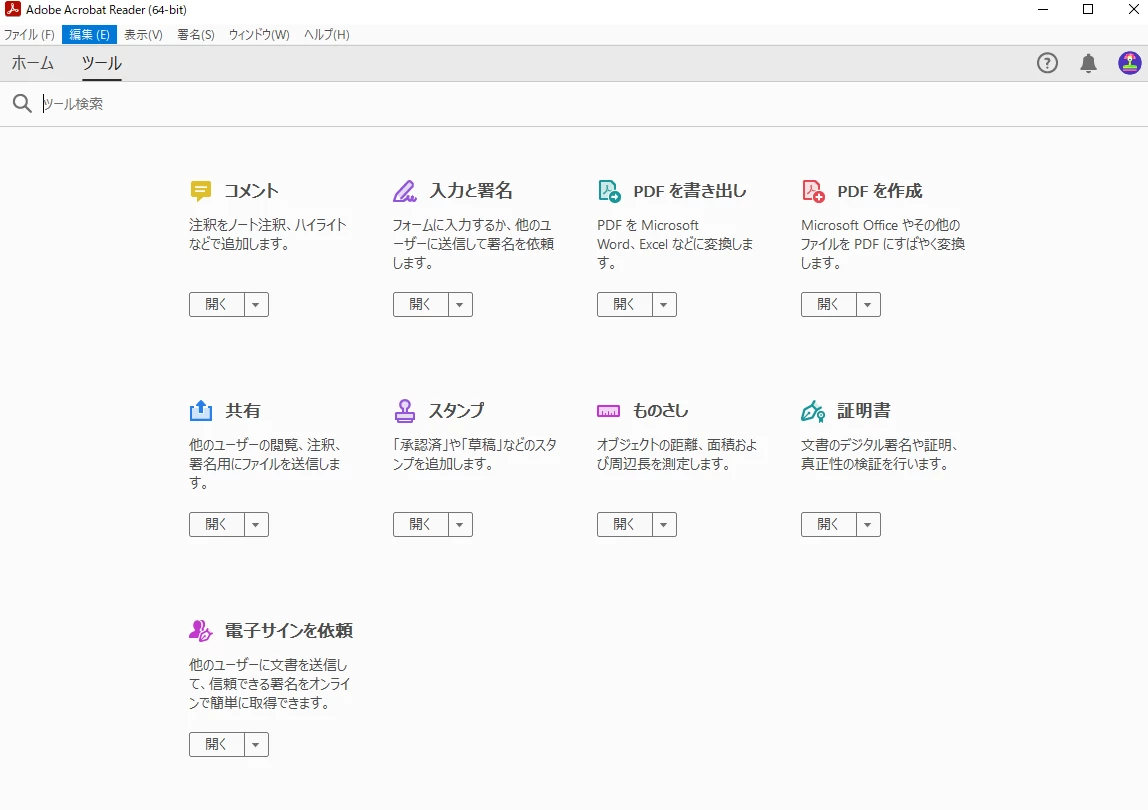Open the スタンプ tool with 開く
Screen dimensions: 1148x810
pos(421,524)
